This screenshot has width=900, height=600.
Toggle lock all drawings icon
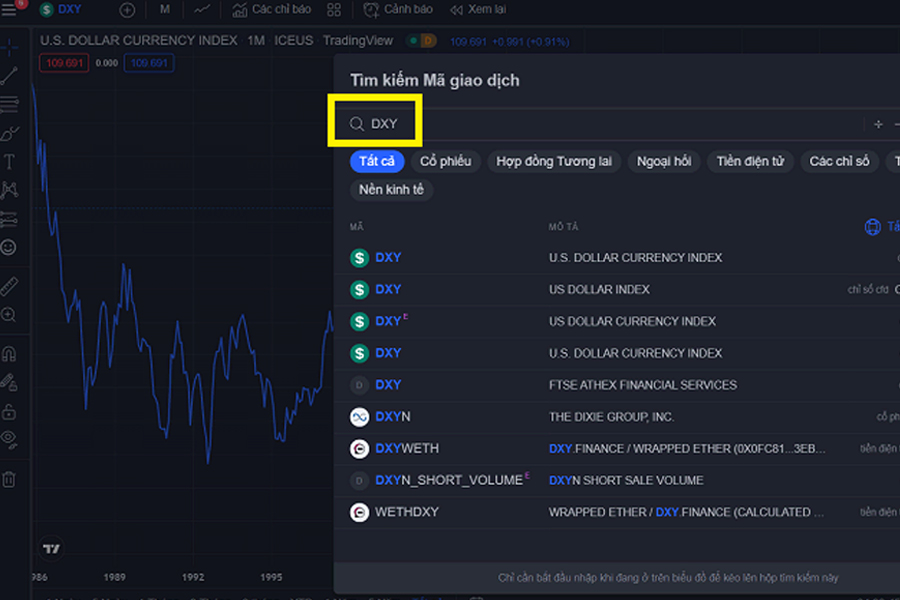[x=9, y=411]
